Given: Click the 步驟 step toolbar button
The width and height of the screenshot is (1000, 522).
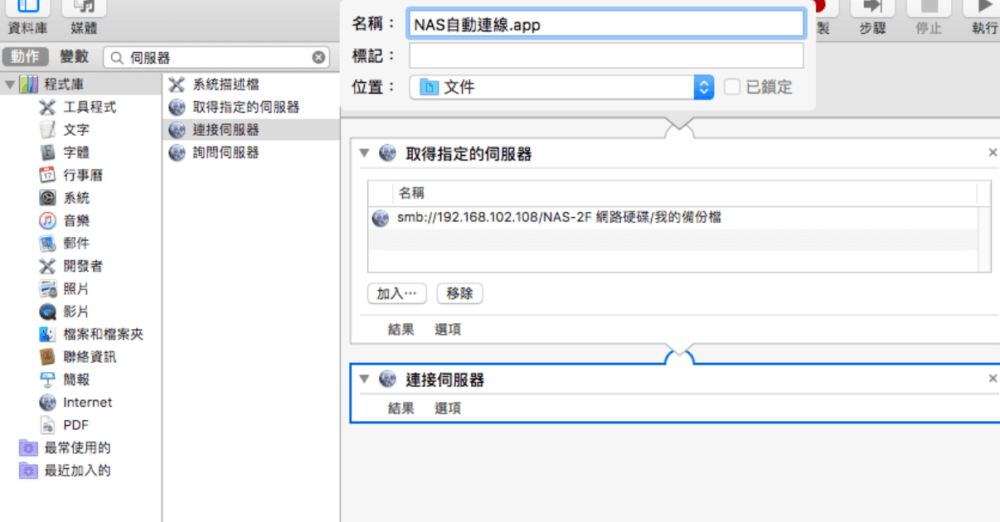Looking at the screenshot, I should tap(872, 8).
